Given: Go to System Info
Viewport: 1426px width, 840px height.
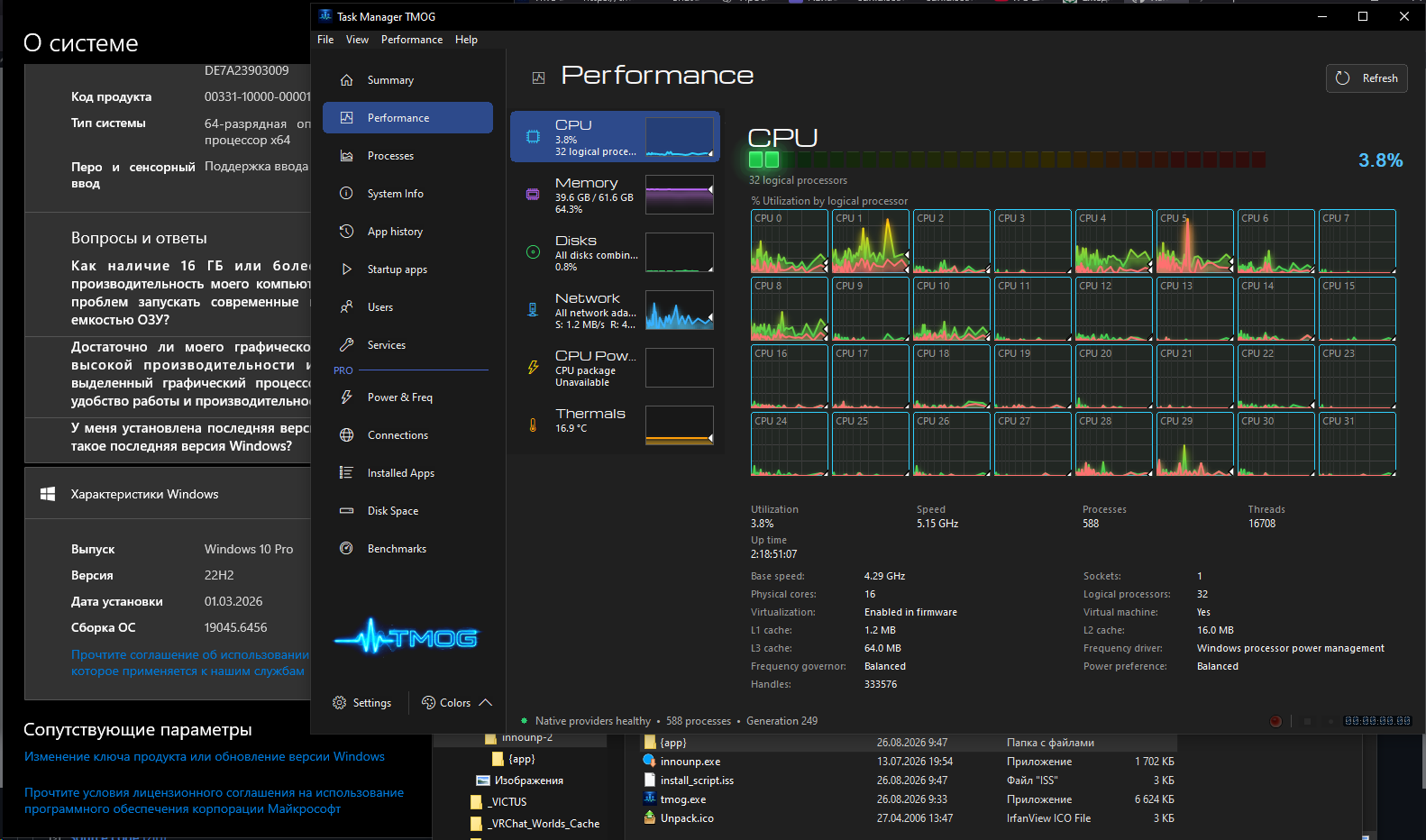Looking at the screenshot, I should (x=407, y=194).
